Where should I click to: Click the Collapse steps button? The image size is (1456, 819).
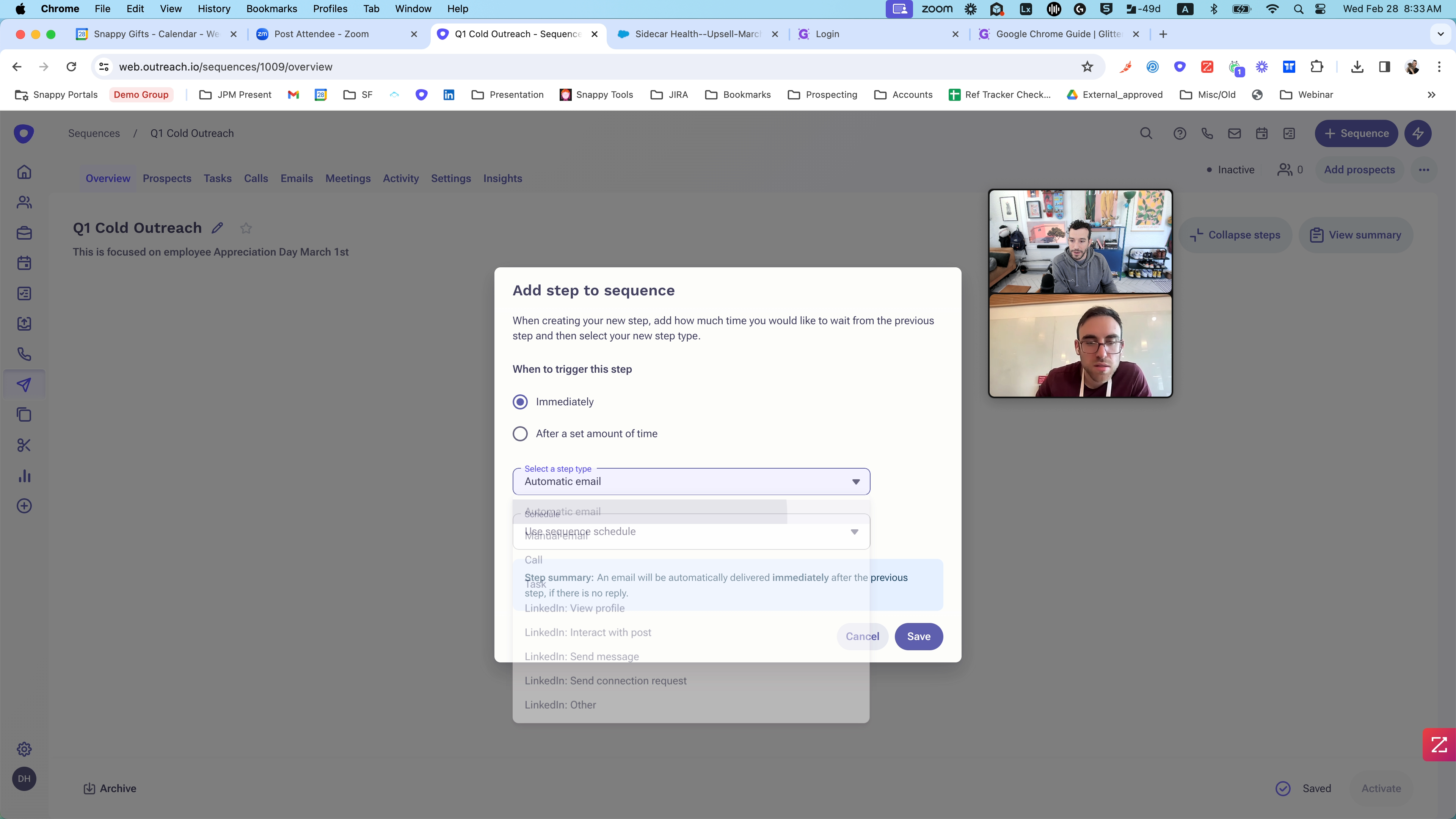pos(1235,235)
